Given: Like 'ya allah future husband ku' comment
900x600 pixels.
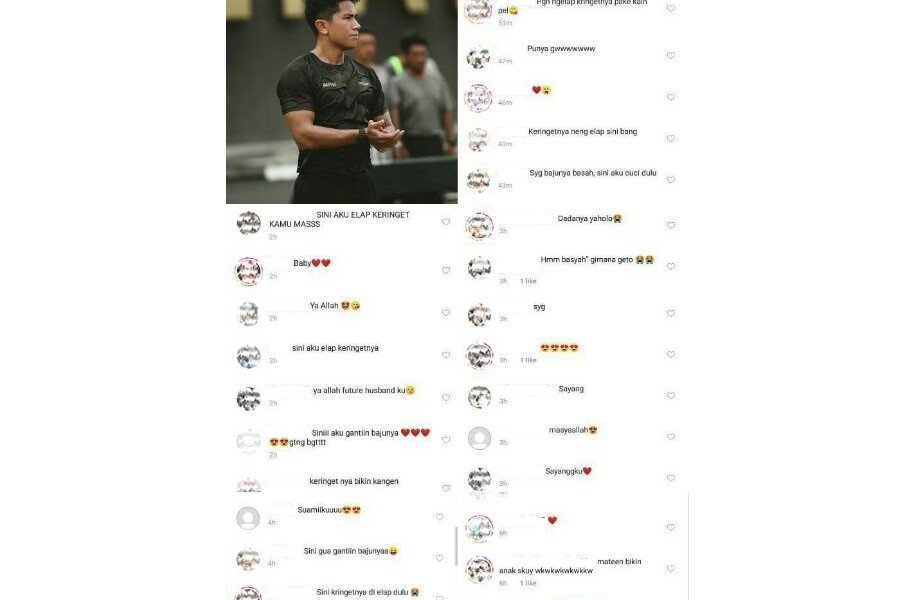Looking at the screenshot, I should tap(445, 397).
